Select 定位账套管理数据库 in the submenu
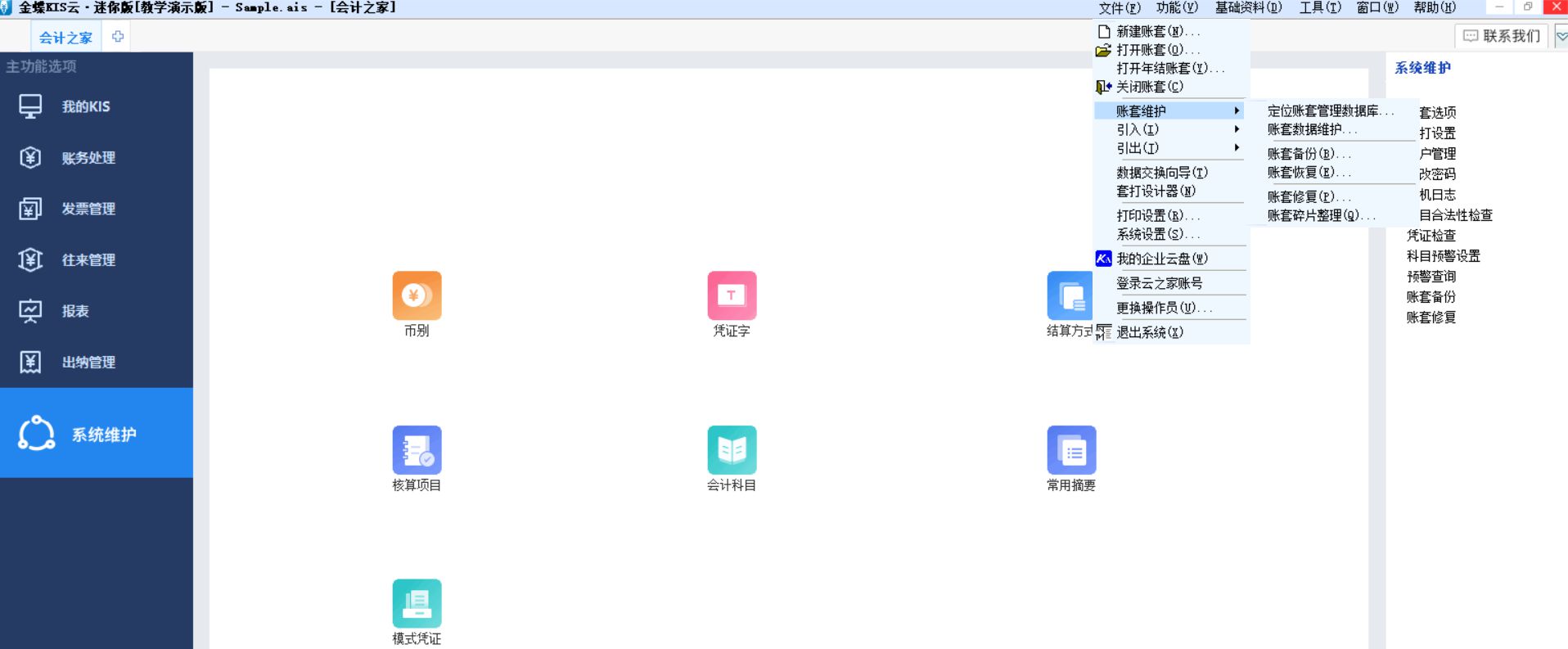The height and width of the screenshot is (649, 1568). click(1330, 110)
